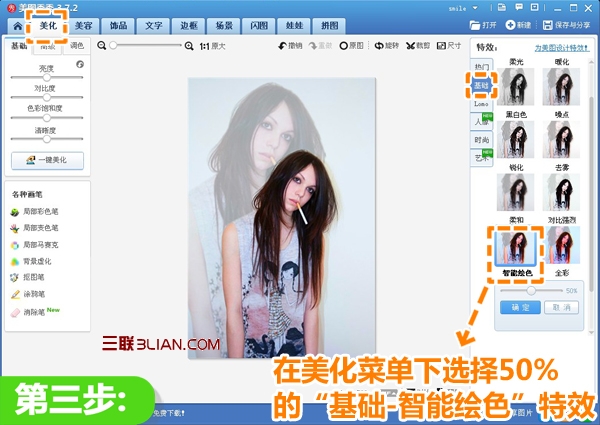
Task: Click the 一键美化 button
Action: (x=47, y=160)
